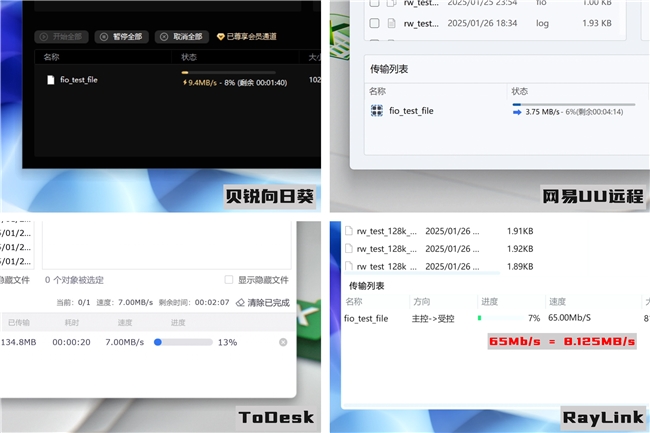This screenshot has width=650, height=433.
Task: Select fio_test_file in the RayLink transfer list
Action: click(366, 319)
